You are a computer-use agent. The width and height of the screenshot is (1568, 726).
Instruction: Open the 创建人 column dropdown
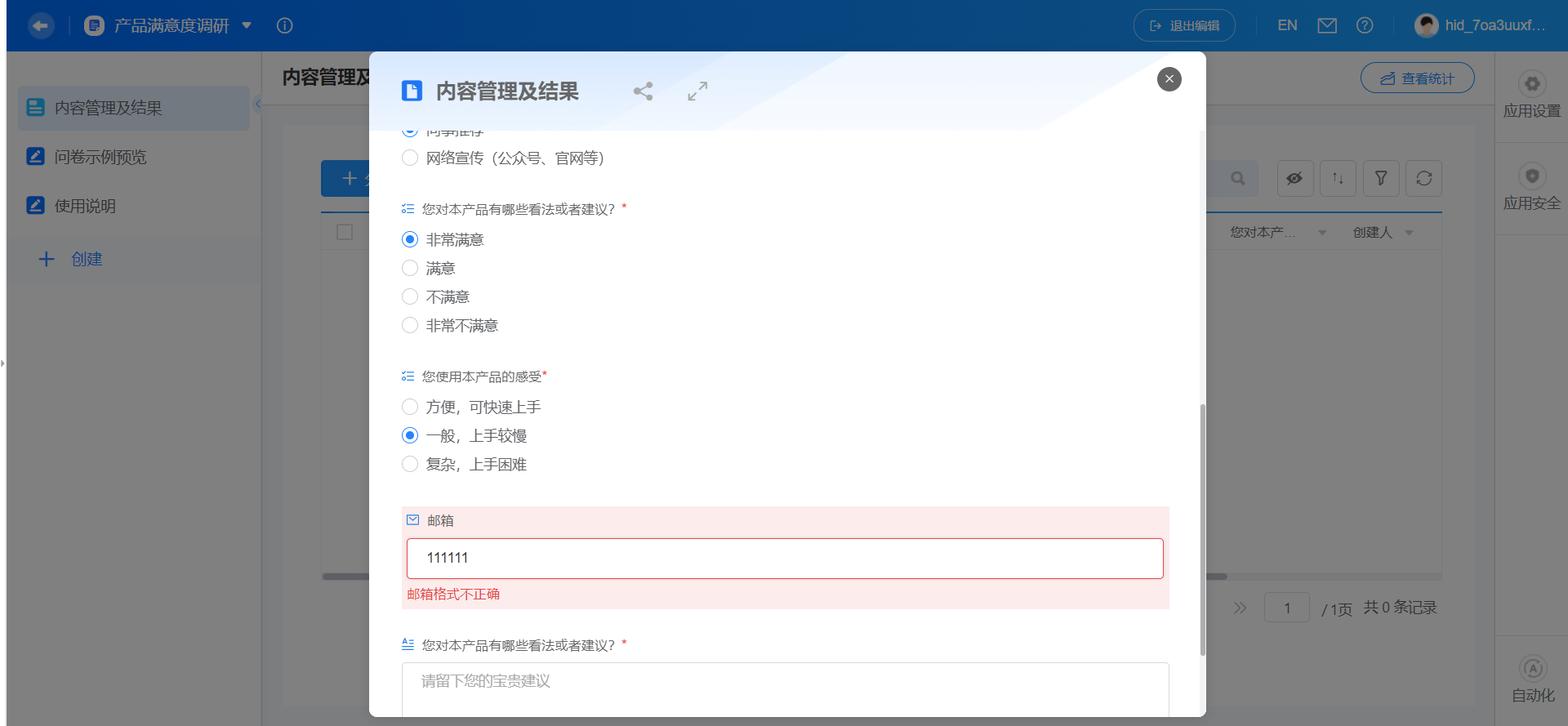[1409, 233]
